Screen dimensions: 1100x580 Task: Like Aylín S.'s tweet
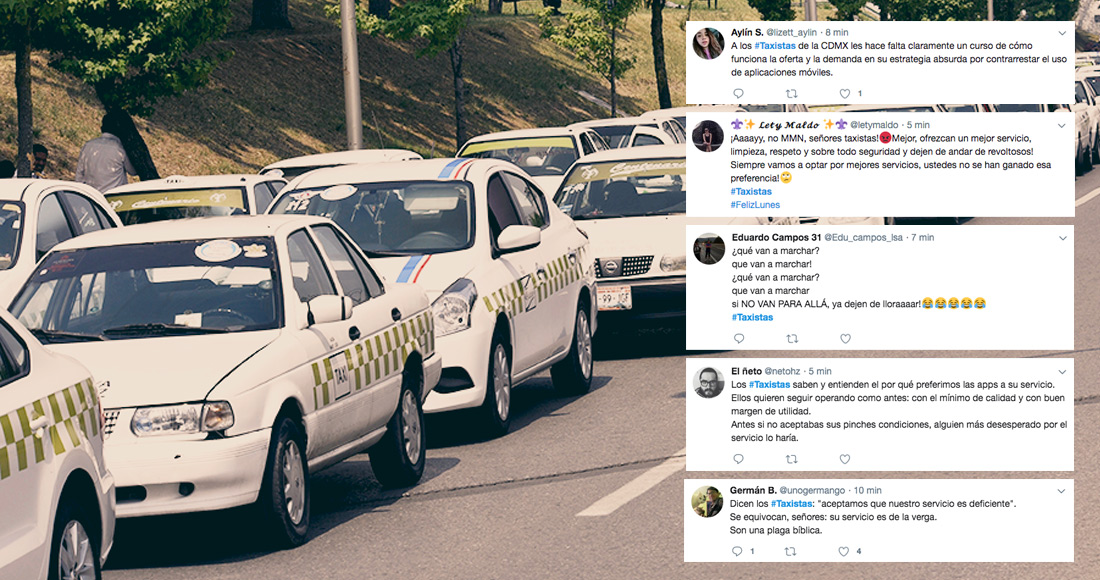click(x=845, y=93)
